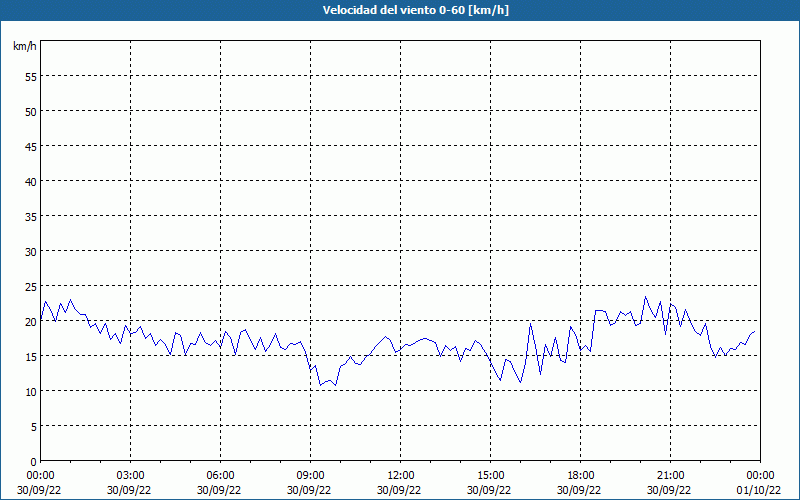Click the '00:00' time label above 01/10/22
The height and width of the screenshot is (500, 800).
(x=760, y=476)
